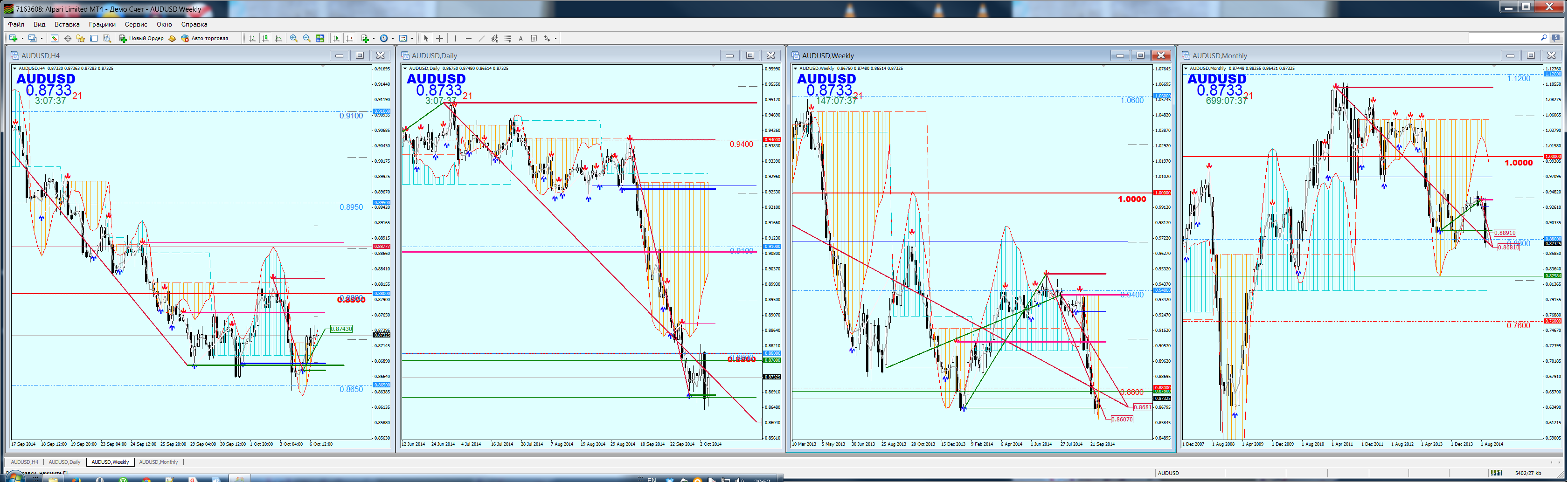Open the Market Watch panel icon
This screenshot has height=482, width=1568.
pos(54,38)
